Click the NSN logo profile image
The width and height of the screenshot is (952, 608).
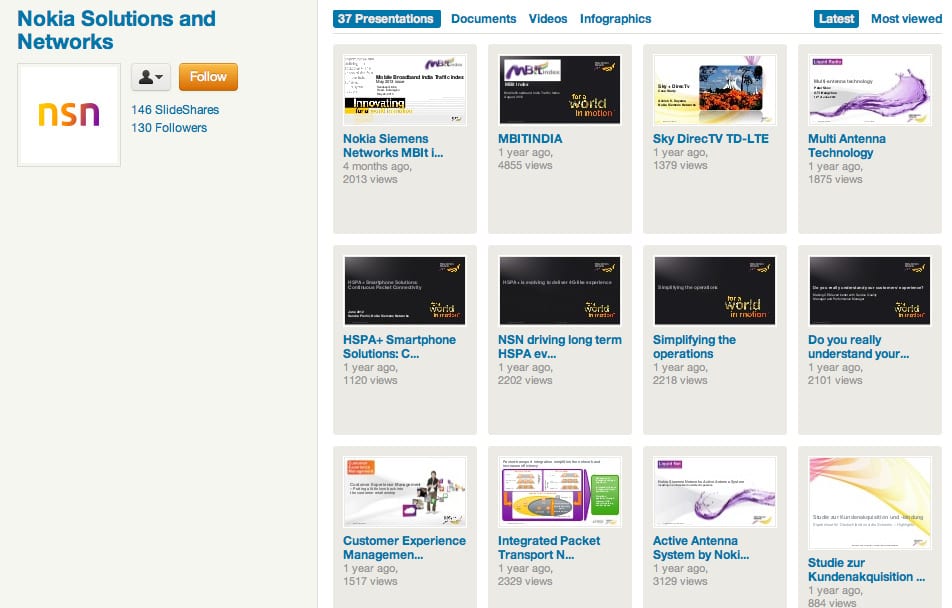(69, 115)
